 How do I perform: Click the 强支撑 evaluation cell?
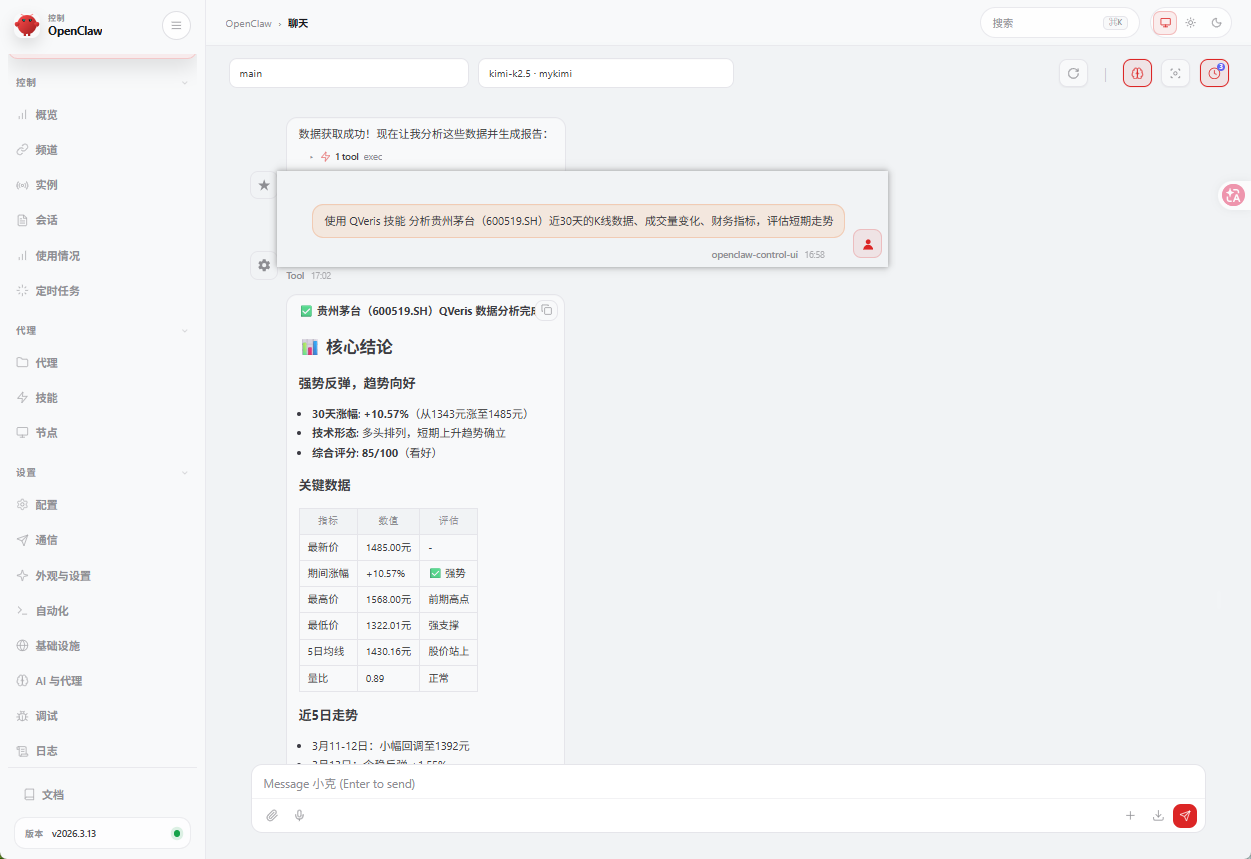[448, 626]
